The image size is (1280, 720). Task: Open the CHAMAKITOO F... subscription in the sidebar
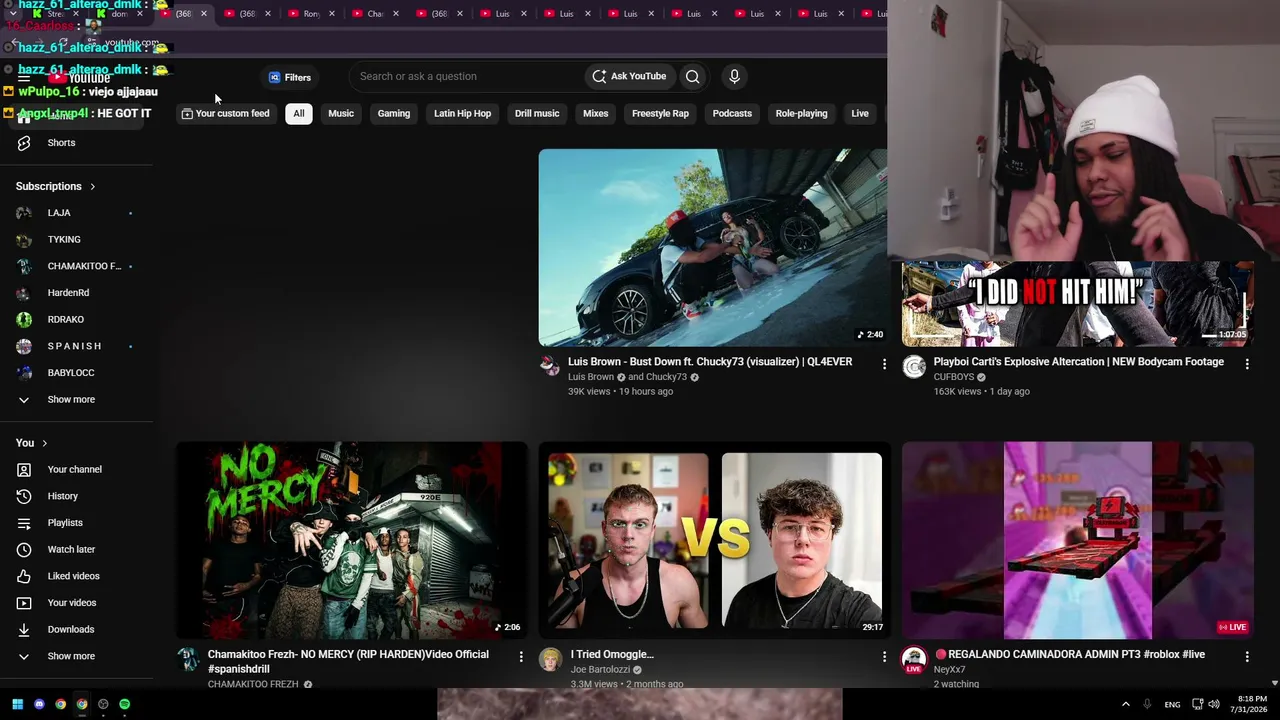pos(77,266)
